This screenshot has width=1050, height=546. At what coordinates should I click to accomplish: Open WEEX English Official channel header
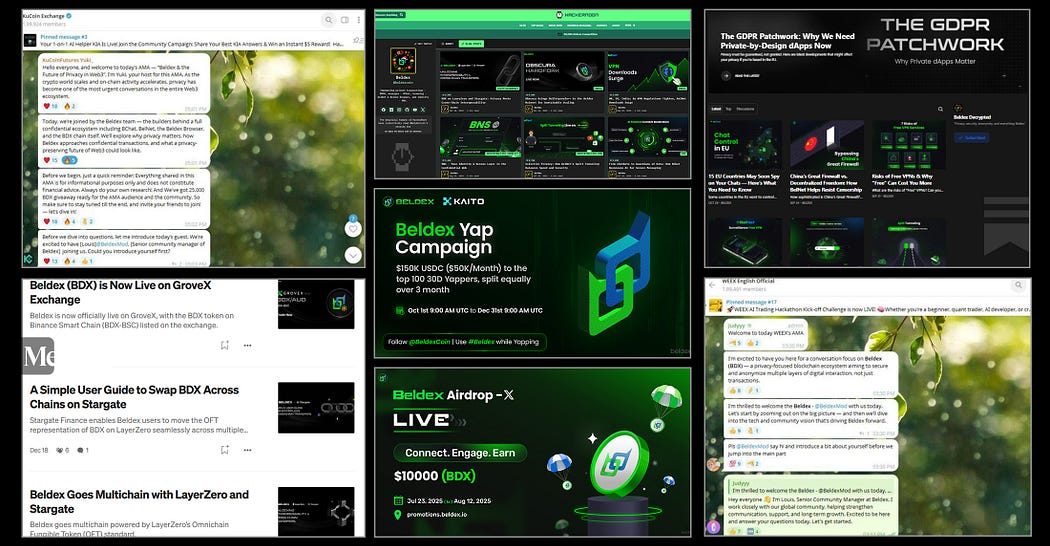(x=747, y=285)
